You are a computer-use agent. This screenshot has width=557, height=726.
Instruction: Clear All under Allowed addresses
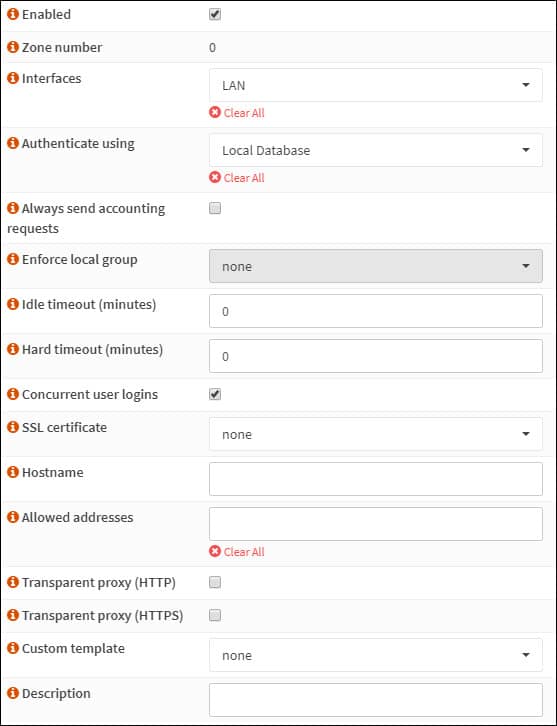(x=237, y=551)
